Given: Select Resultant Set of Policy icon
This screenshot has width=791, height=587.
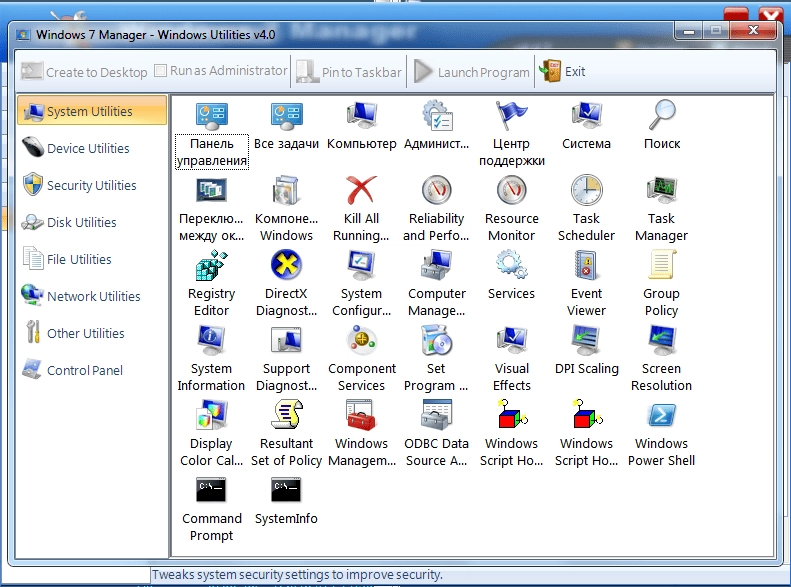Looking at the screenshot, I should click(x=287, y=416).
